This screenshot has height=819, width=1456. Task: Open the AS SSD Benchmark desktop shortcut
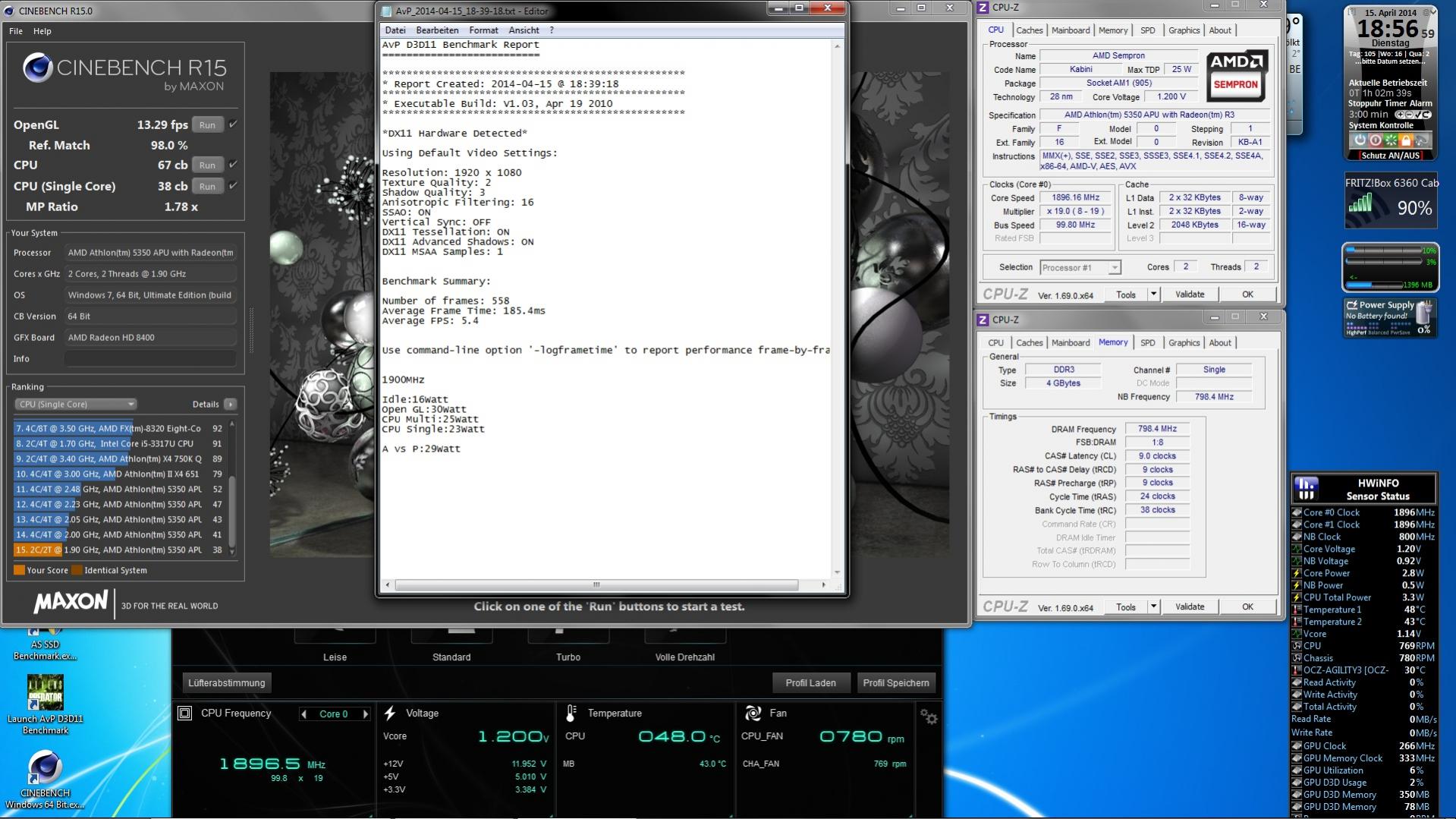(45, 644)
